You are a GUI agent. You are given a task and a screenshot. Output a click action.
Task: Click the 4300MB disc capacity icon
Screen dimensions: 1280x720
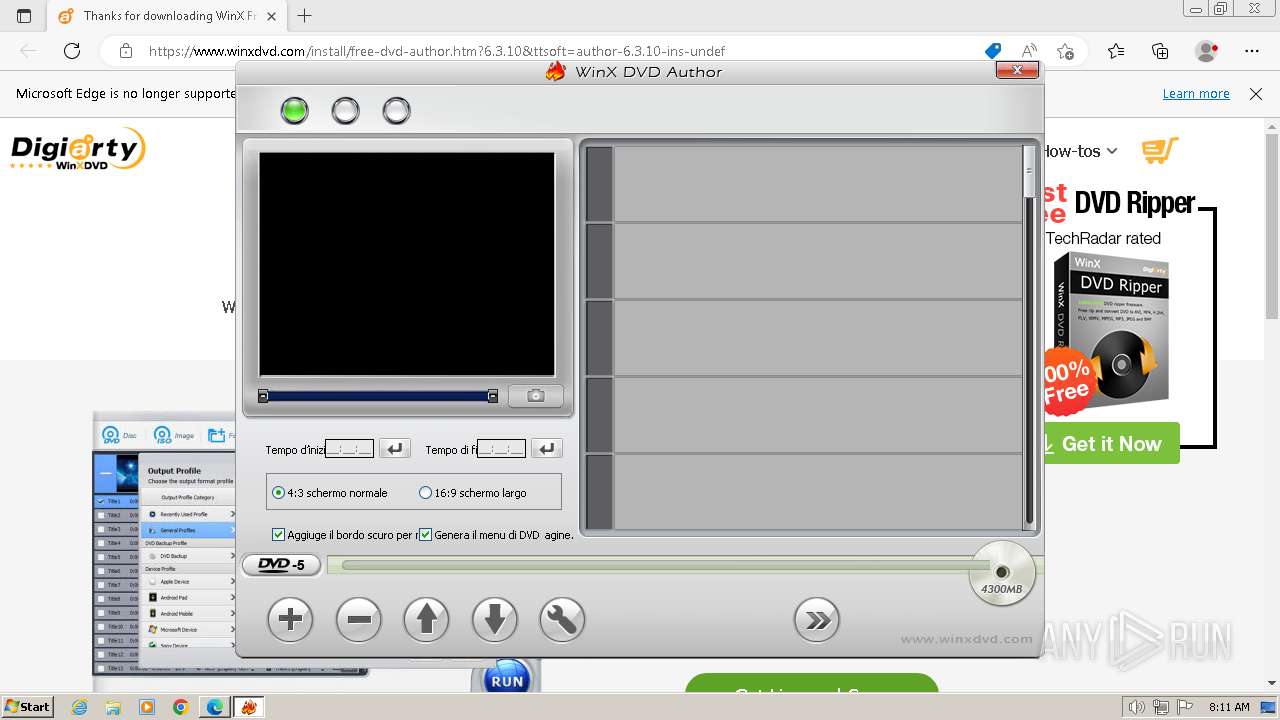click(1001, 573)
